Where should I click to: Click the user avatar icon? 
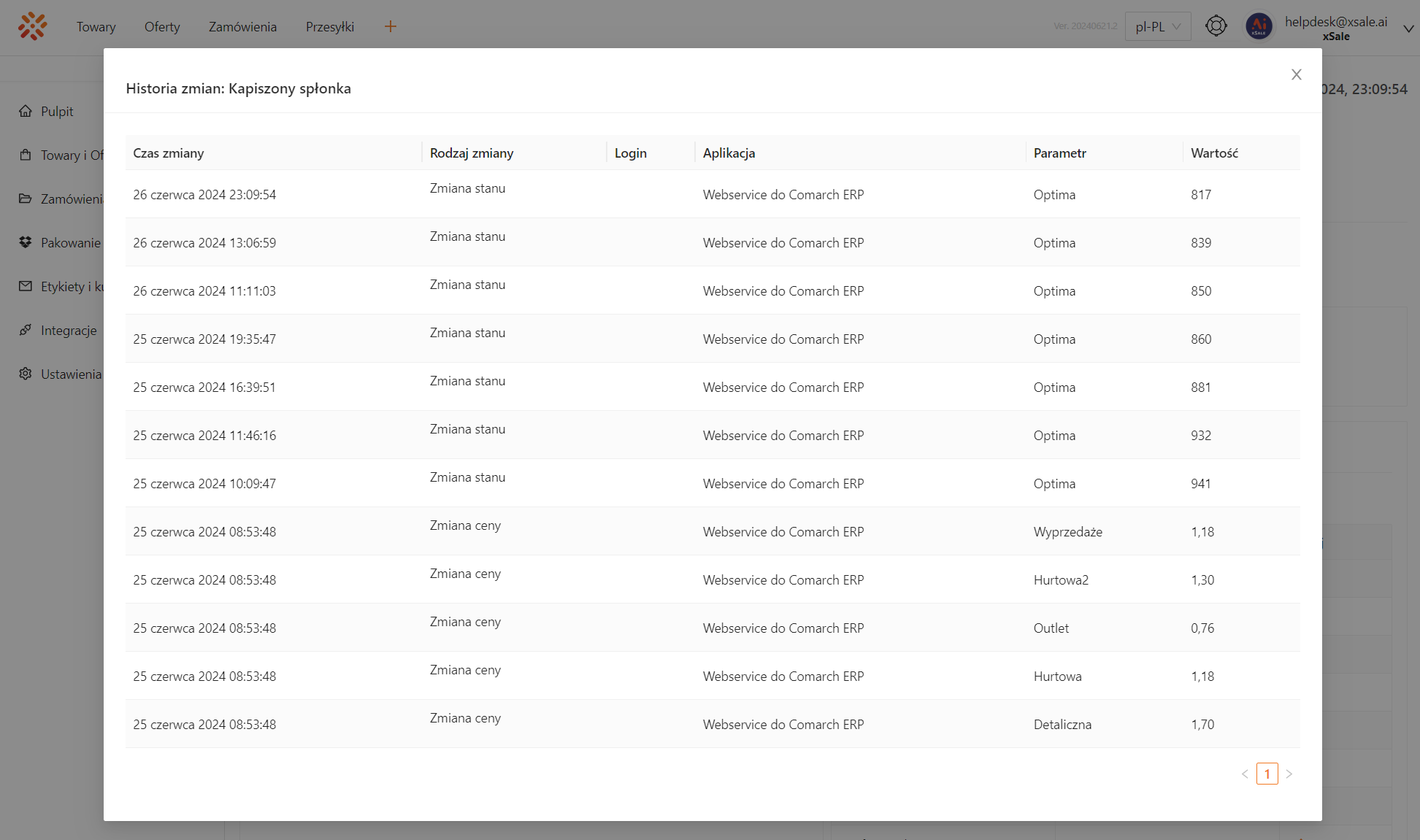pyautogui.click(x=1259, y=26)
